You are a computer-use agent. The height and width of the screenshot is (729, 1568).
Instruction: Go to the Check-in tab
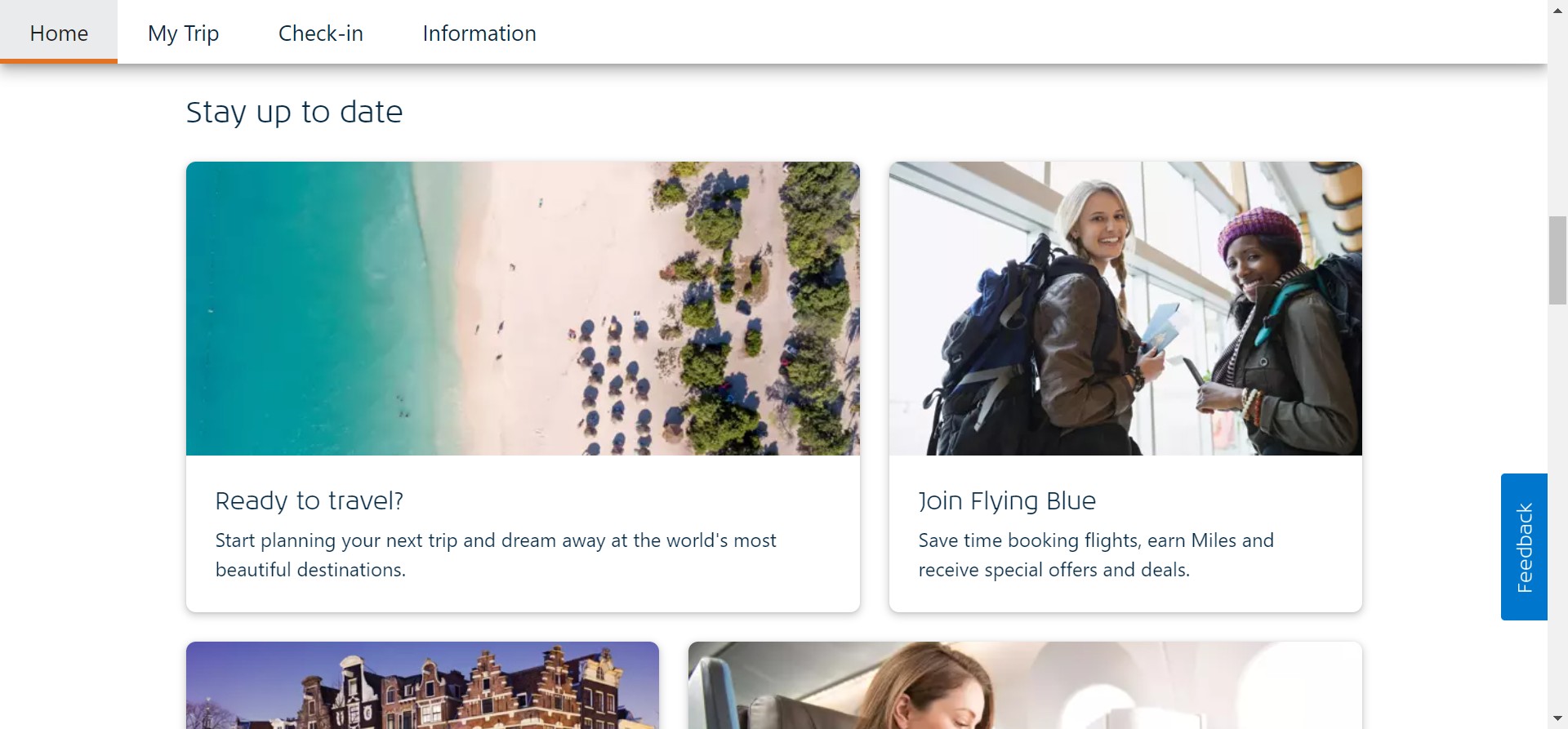pyautogui.click(x=320, y=33)
